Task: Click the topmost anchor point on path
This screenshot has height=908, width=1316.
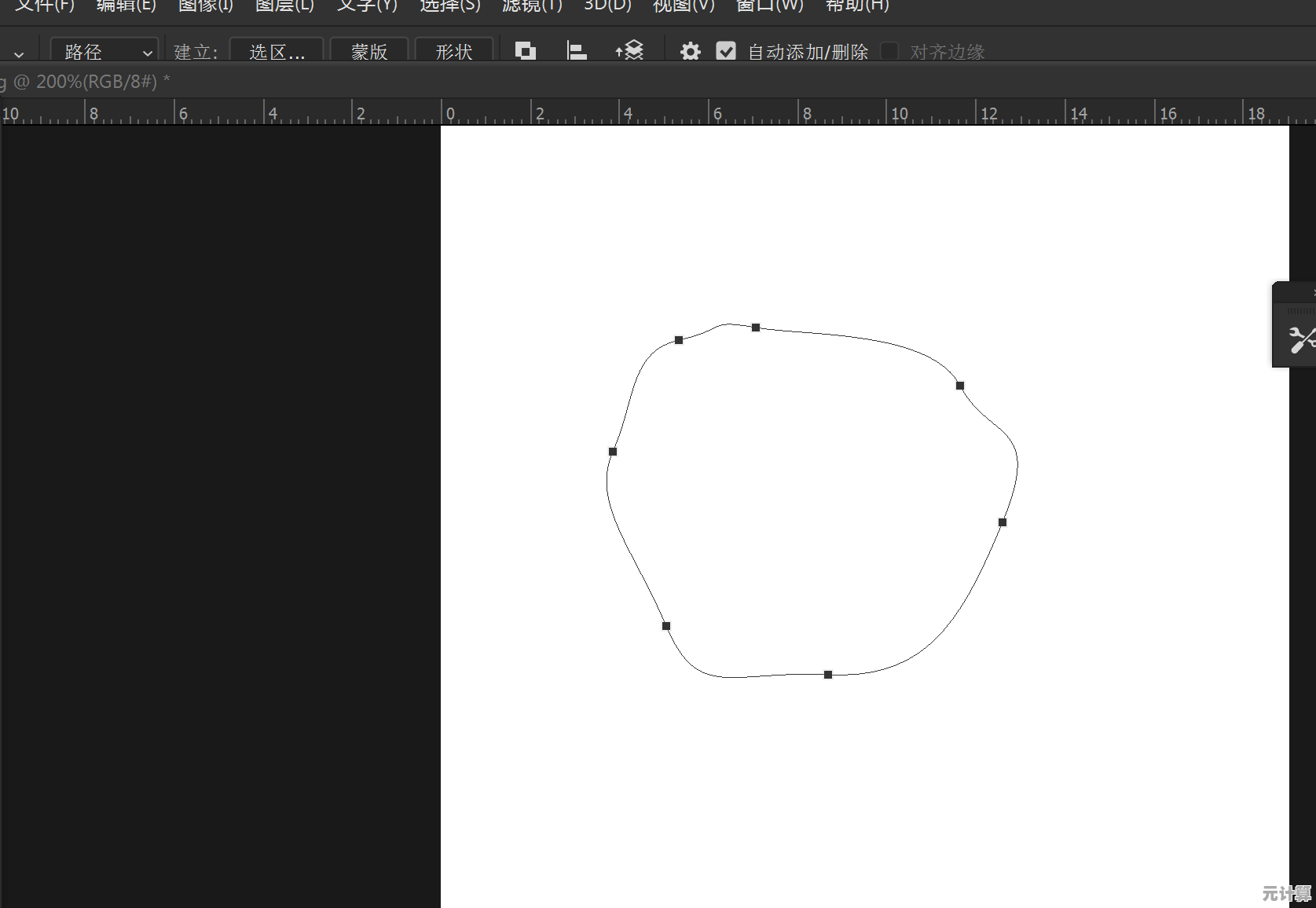Action: click(756, 328)
